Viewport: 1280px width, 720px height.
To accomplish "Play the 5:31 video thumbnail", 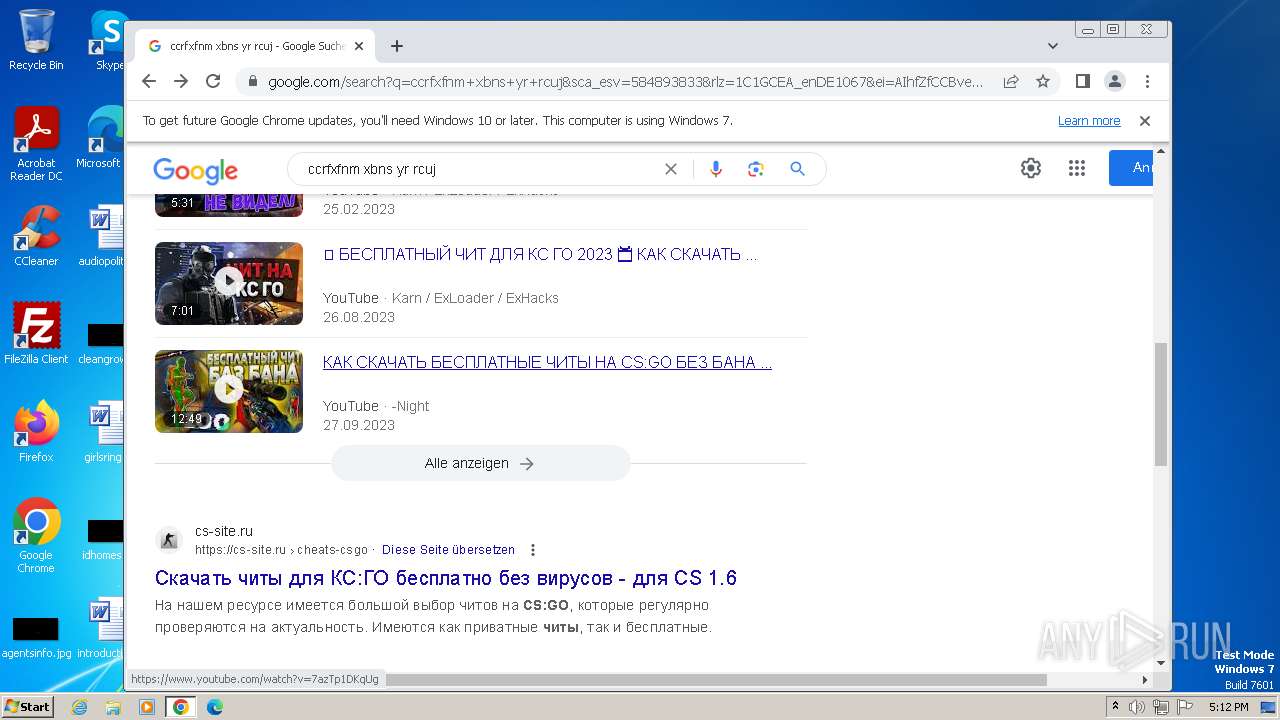I will pos(229,203).
